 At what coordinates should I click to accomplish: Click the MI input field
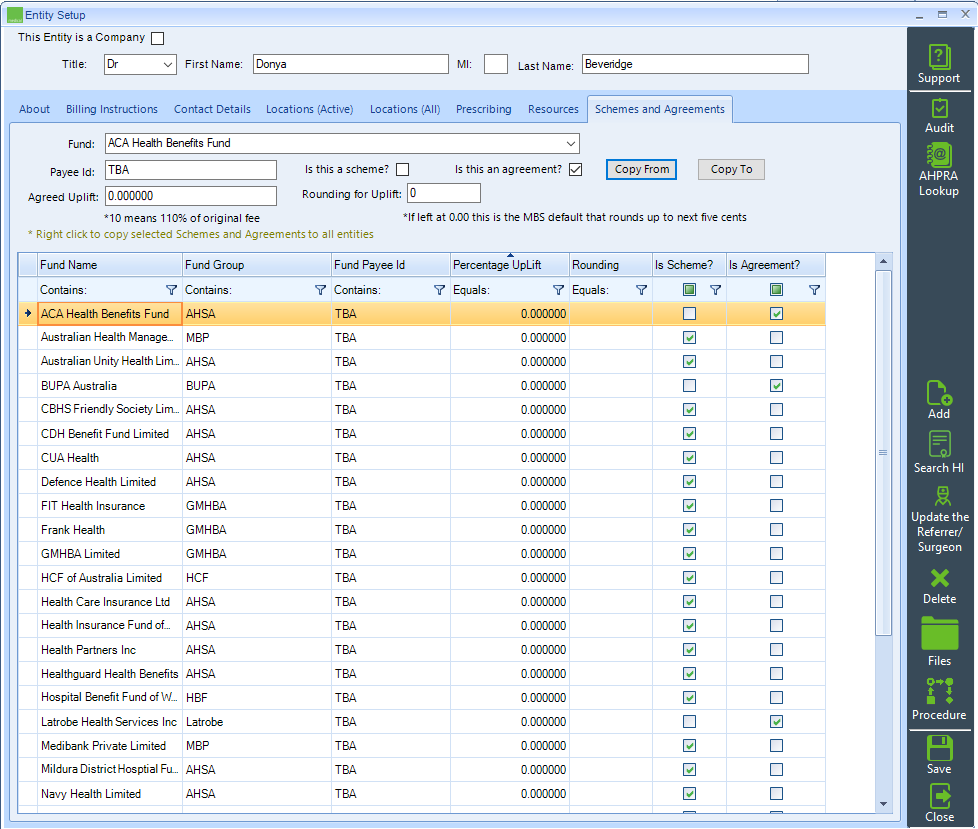point(496,64)
